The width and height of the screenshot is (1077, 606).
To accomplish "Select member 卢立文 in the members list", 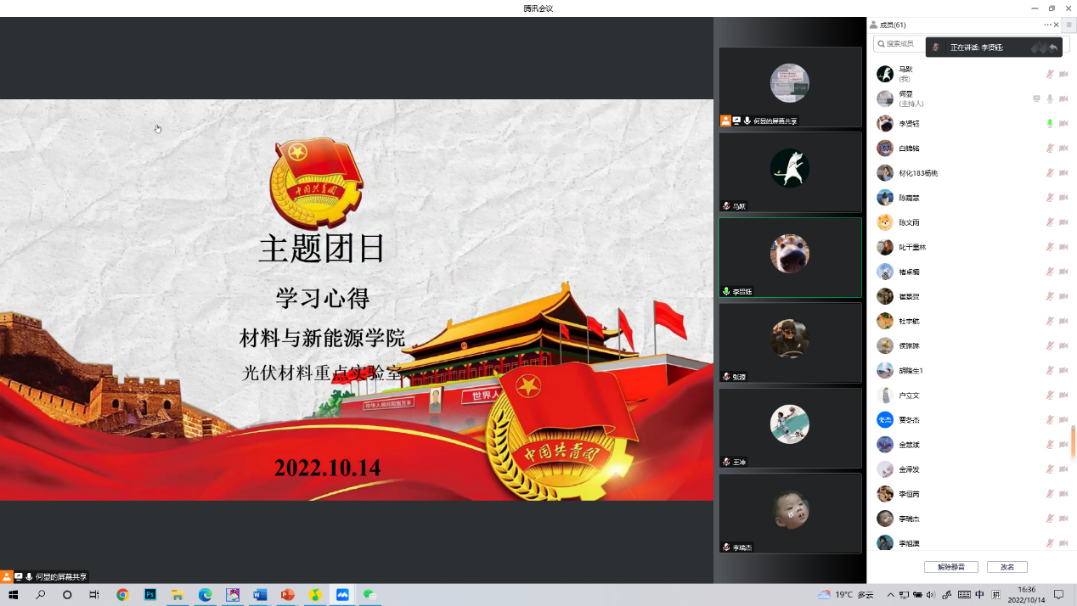I will tap(910, 395).
